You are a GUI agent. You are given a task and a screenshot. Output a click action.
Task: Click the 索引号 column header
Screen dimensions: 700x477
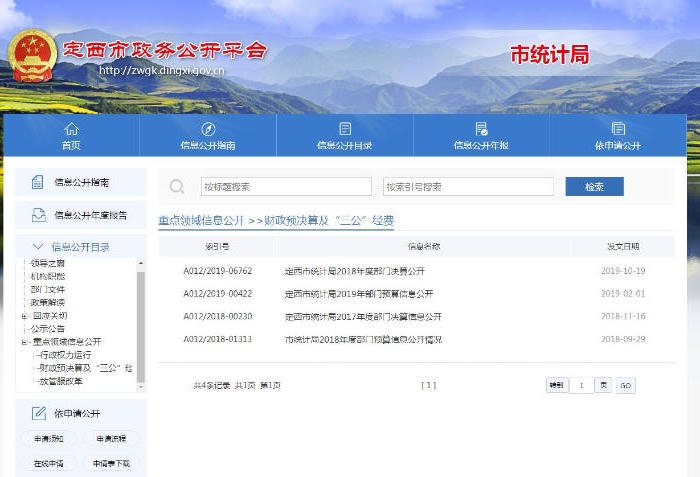pyautogui.click(x=217, y=246)
